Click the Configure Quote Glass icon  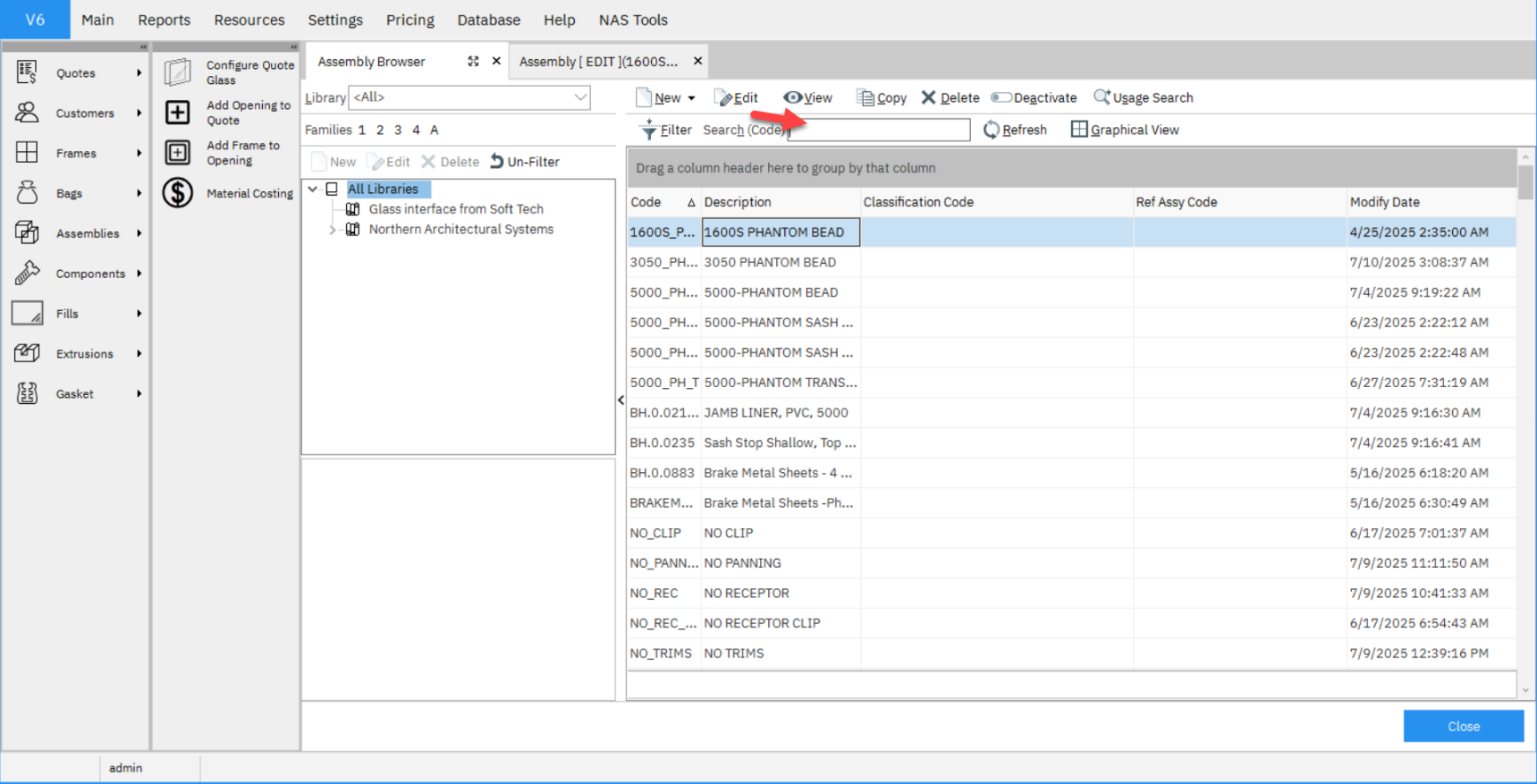pyautogui.click(x=177, y=72)
